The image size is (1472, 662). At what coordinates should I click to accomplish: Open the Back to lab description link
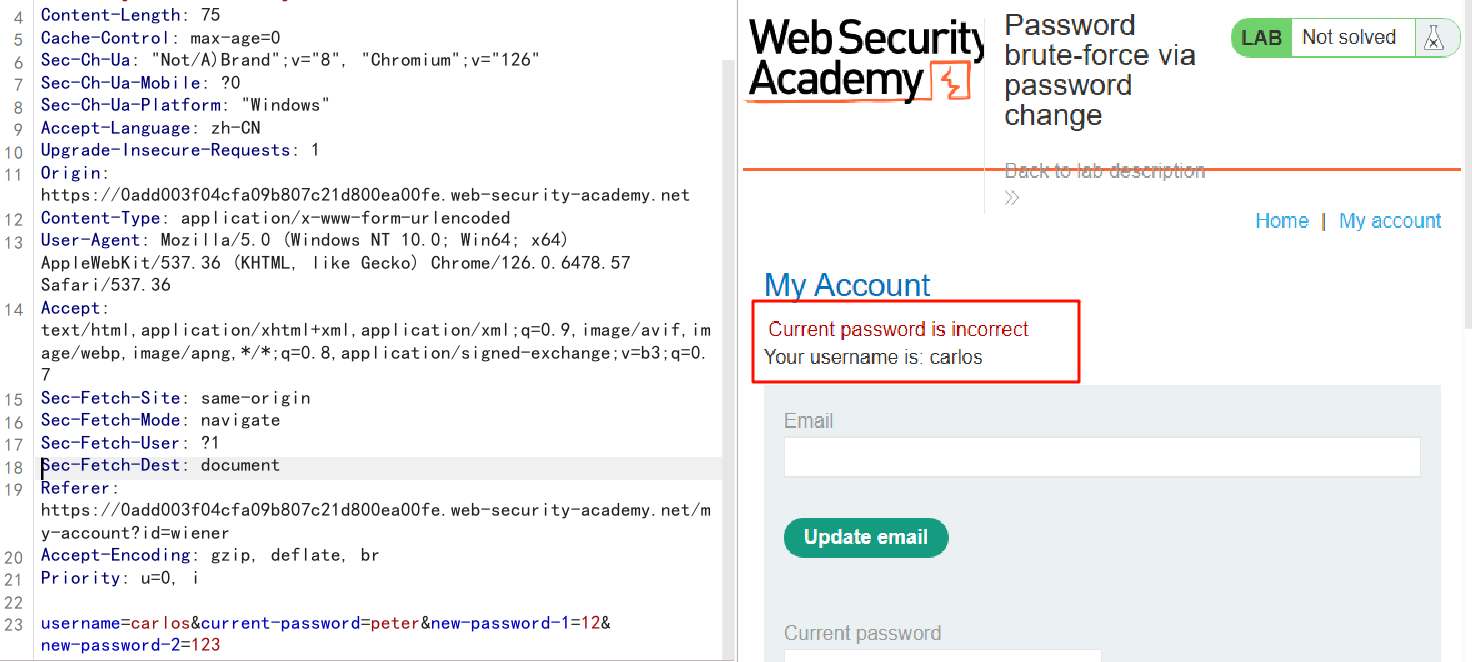1104,171
